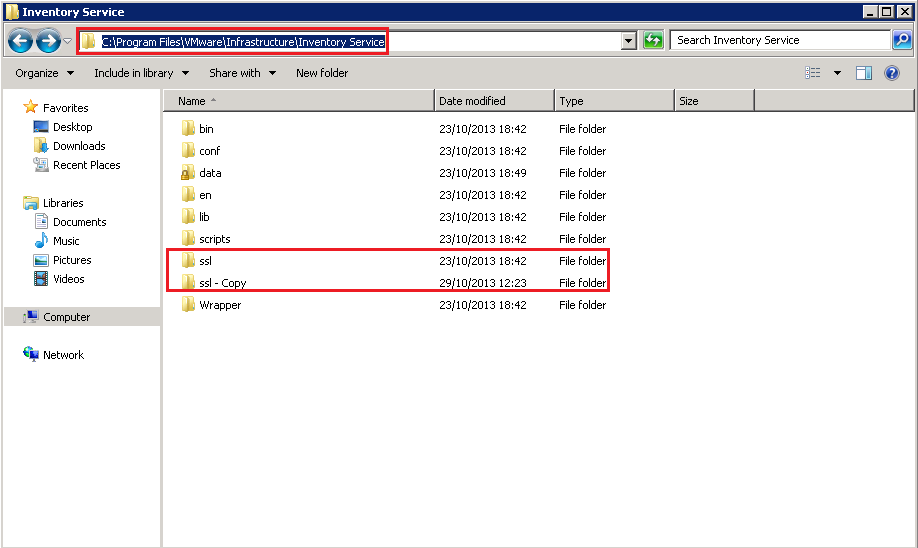The image size is (918, 548).
Task: Click the search magnifier icon
Action: click(x=901, y=41)
